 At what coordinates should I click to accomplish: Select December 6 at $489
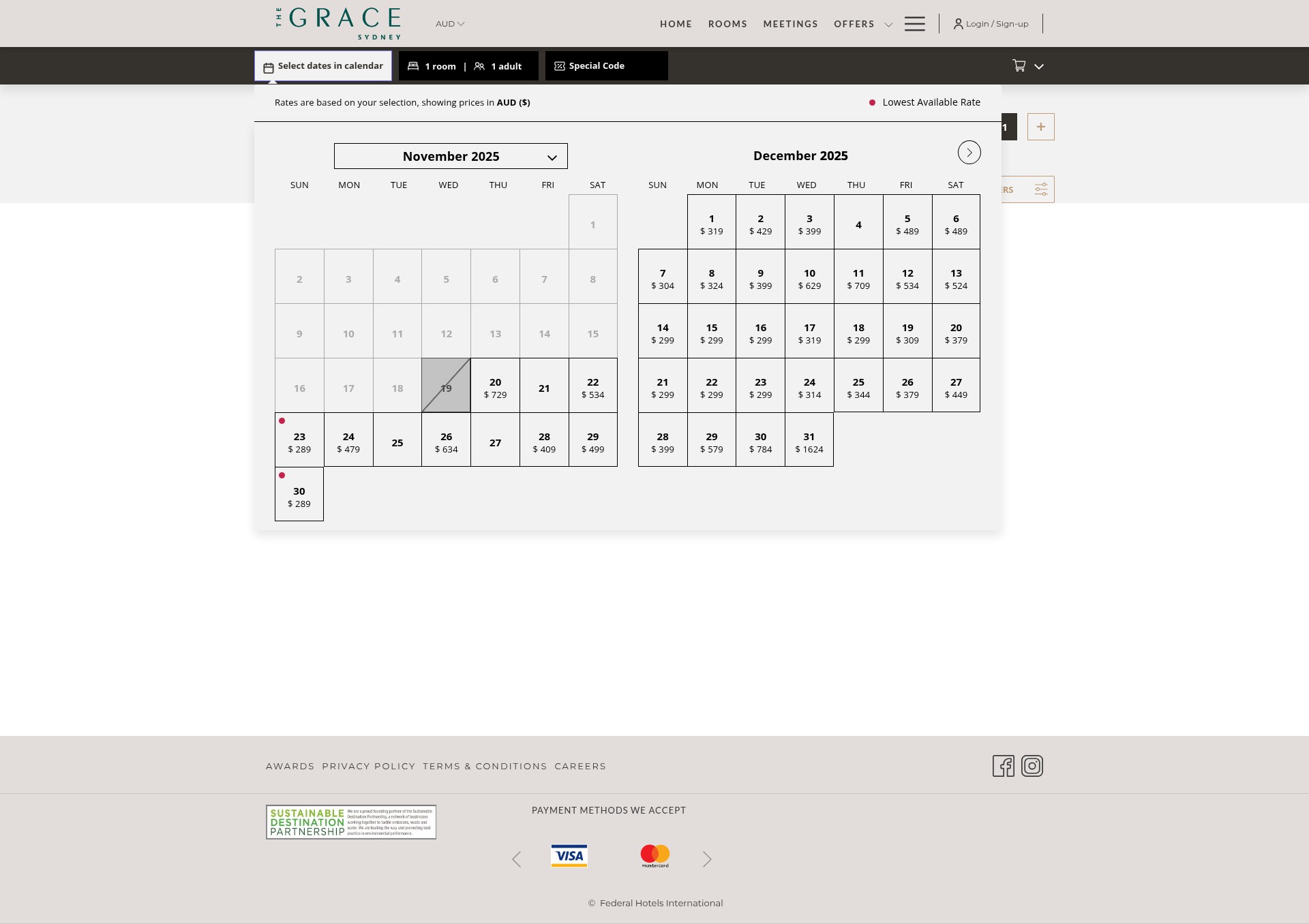click(956, 221)
